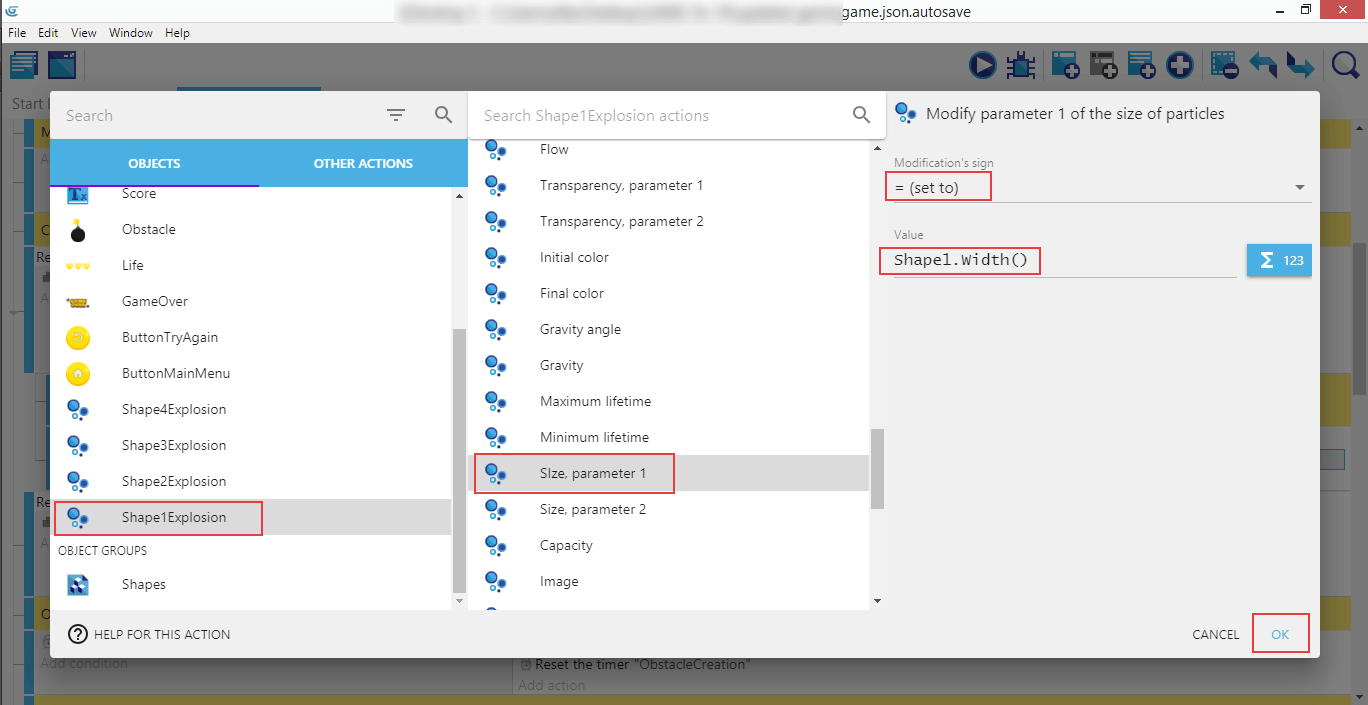1368x705 pixels.
Task: Switch to the Objects tab
Action: point(154,164)
